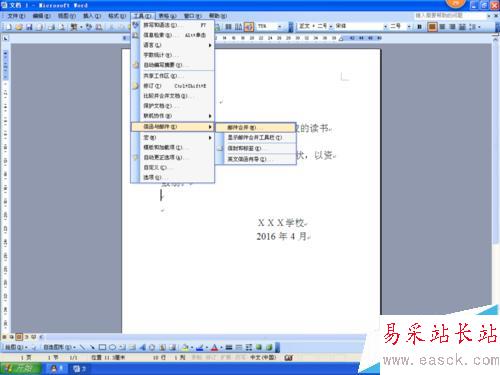Open 比较并合并文档 menu entry
Screen dimensions: 500x375
click(x=173, y=96)
